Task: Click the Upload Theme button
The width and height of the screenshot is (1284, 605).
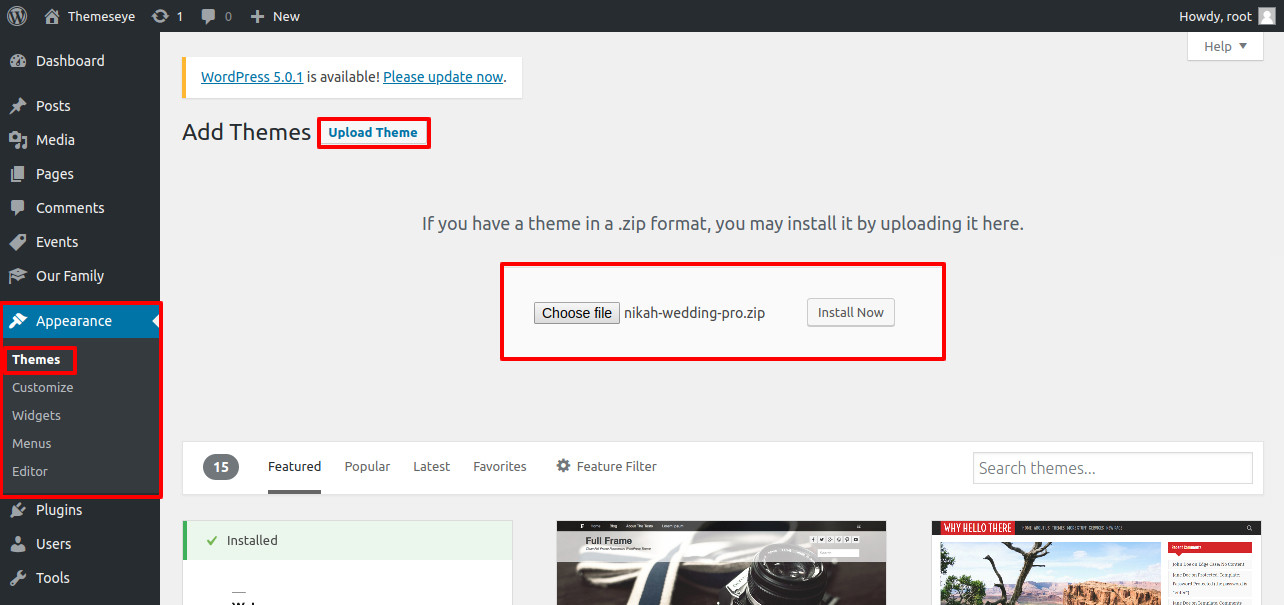Action: (373, 132)
